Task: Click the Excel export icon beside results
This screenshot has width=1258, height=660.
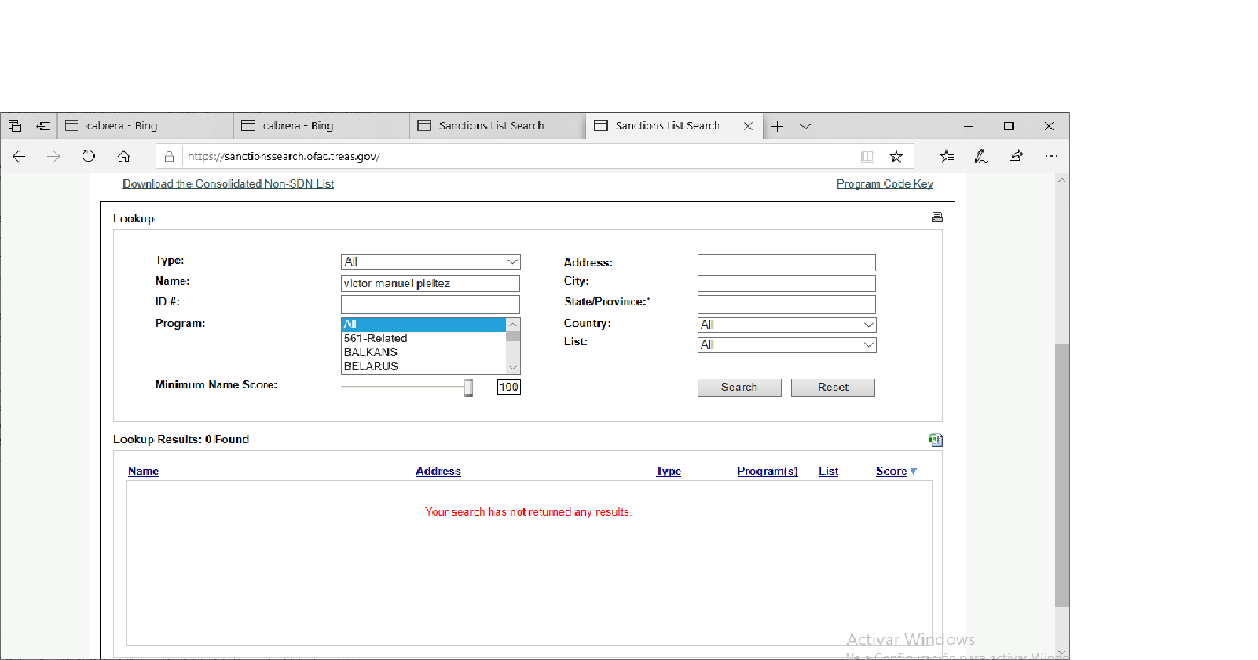Action: pos(936,439)
